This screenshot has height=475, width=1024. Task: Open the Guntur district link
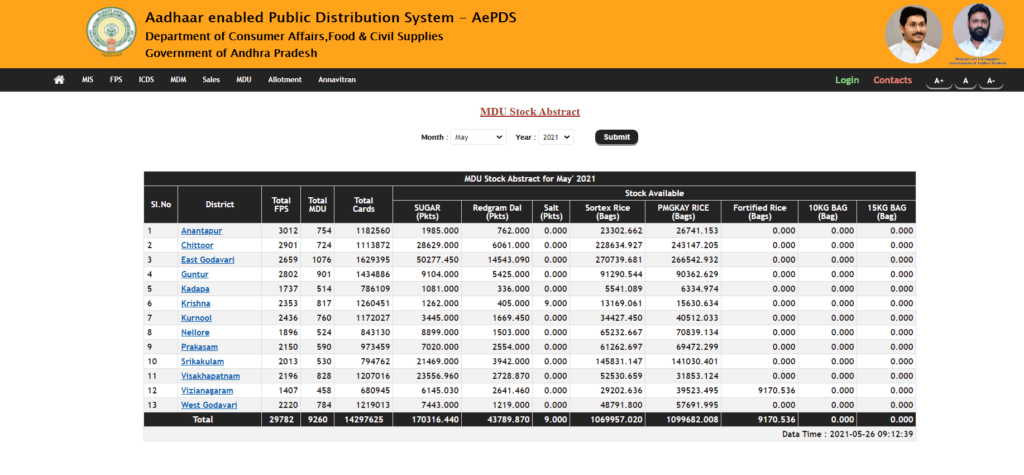pyautogui.click(x=195, y=274)
